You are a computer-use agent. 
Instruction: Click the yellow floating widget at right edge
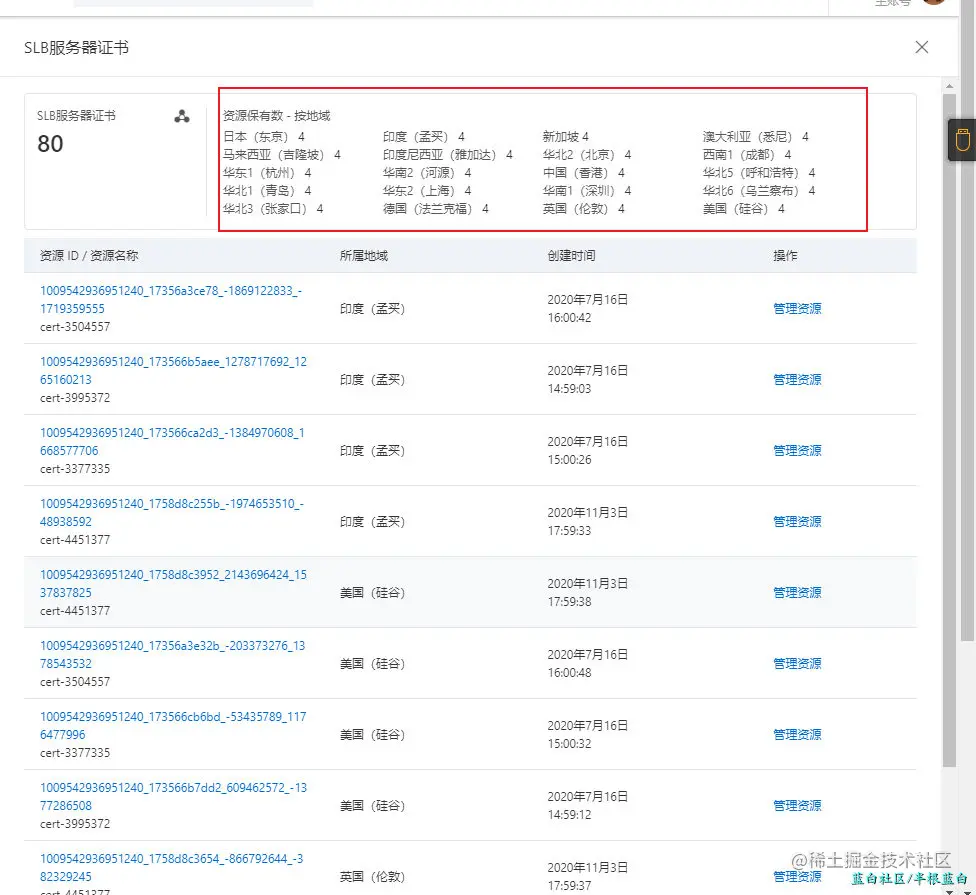(962, 140)
